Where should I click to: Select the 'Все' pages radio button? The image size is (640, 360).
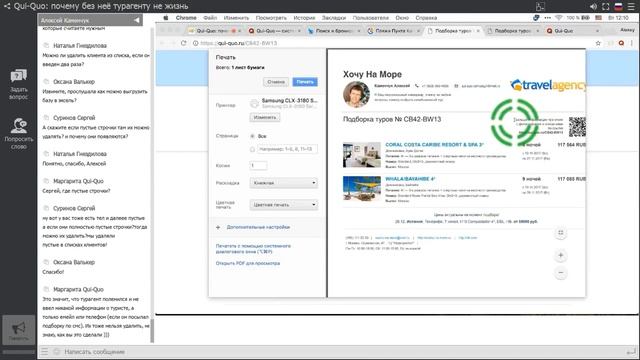click(252, 136)
